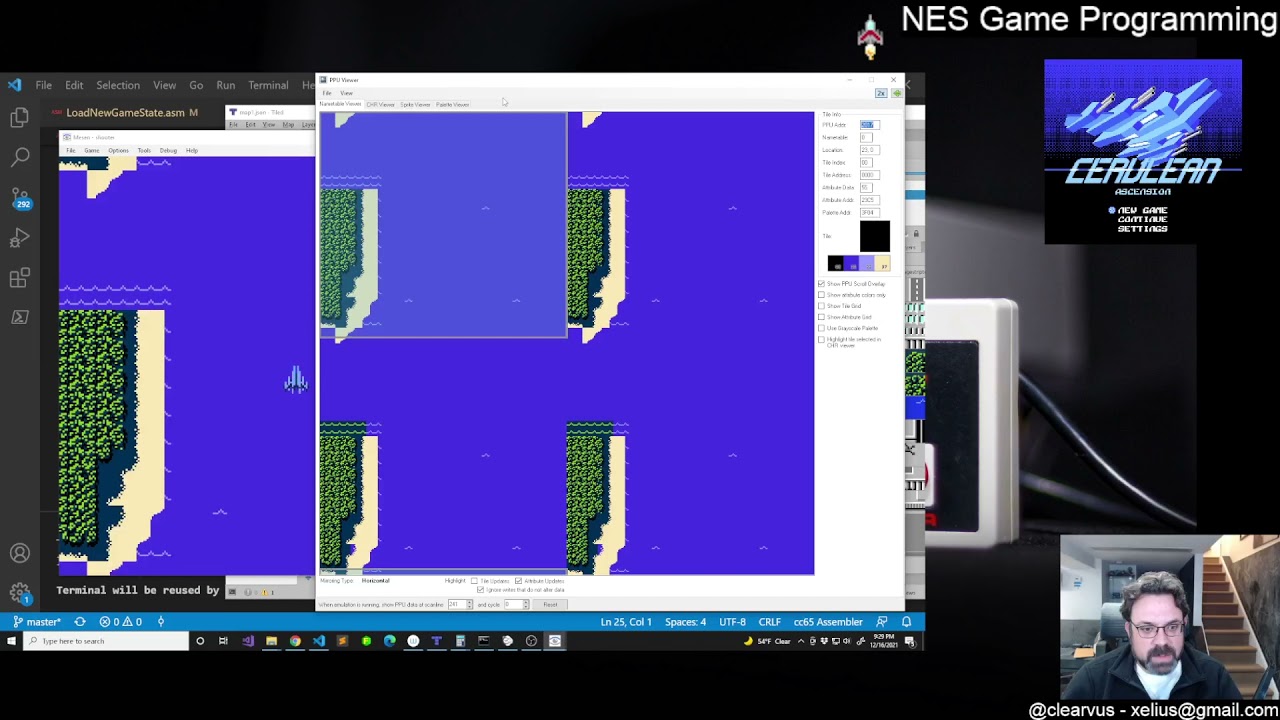Click the sync changes icon in status bar
This screenshot has width=1280, height=720.
tap(79, 622)
